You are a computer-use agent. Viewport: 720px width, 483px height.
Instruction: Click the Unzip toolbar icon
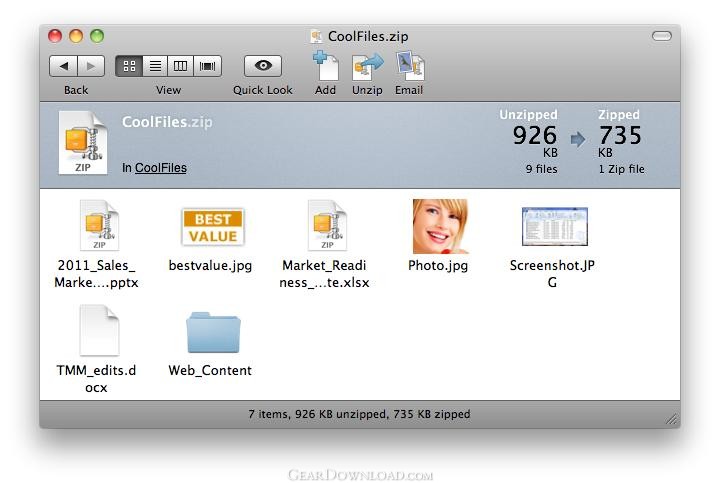coord(367,67)
